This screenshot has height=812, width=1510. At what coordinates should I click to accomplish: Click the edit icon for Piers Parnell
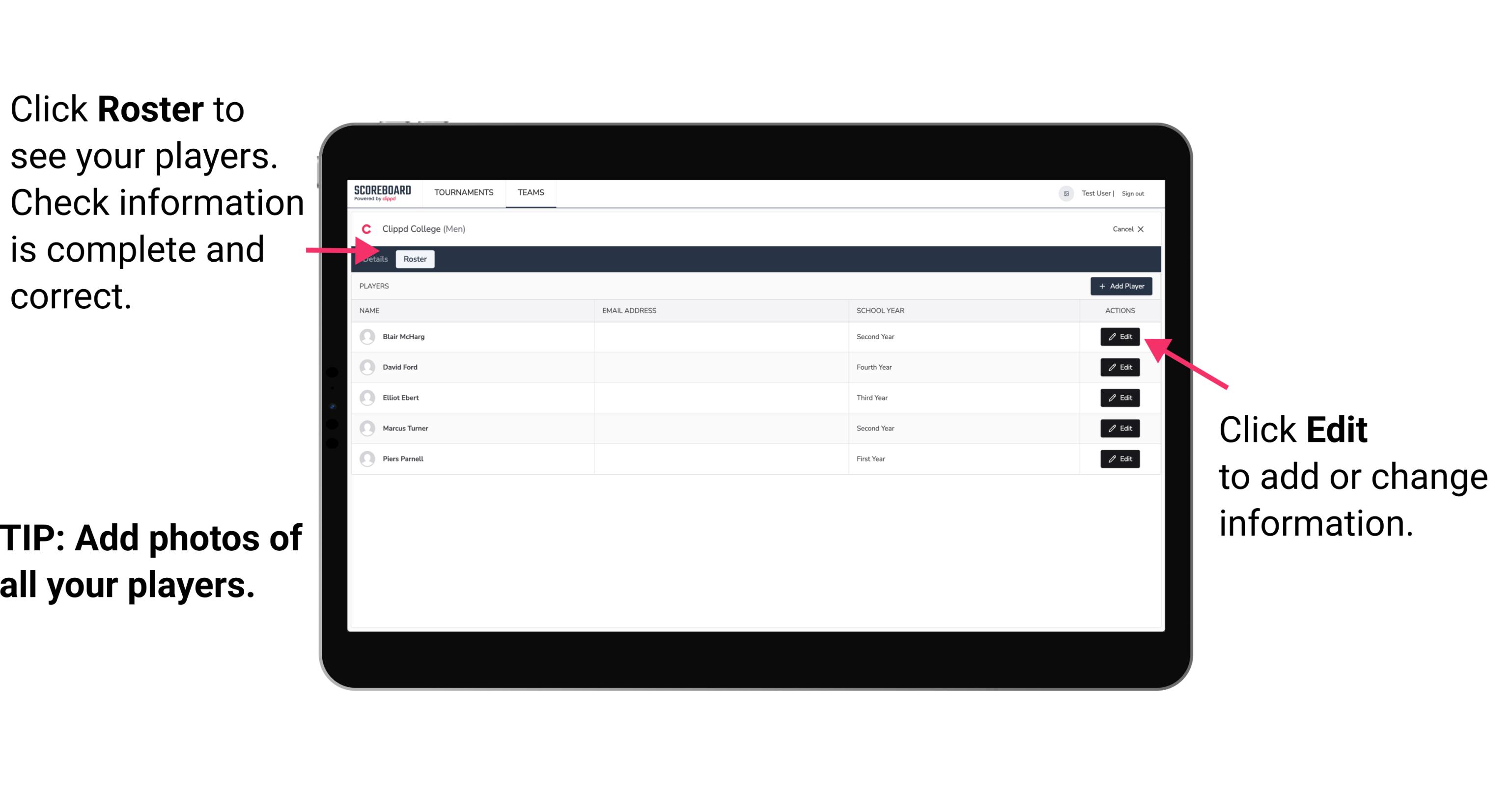click(x=1120, y=458)
